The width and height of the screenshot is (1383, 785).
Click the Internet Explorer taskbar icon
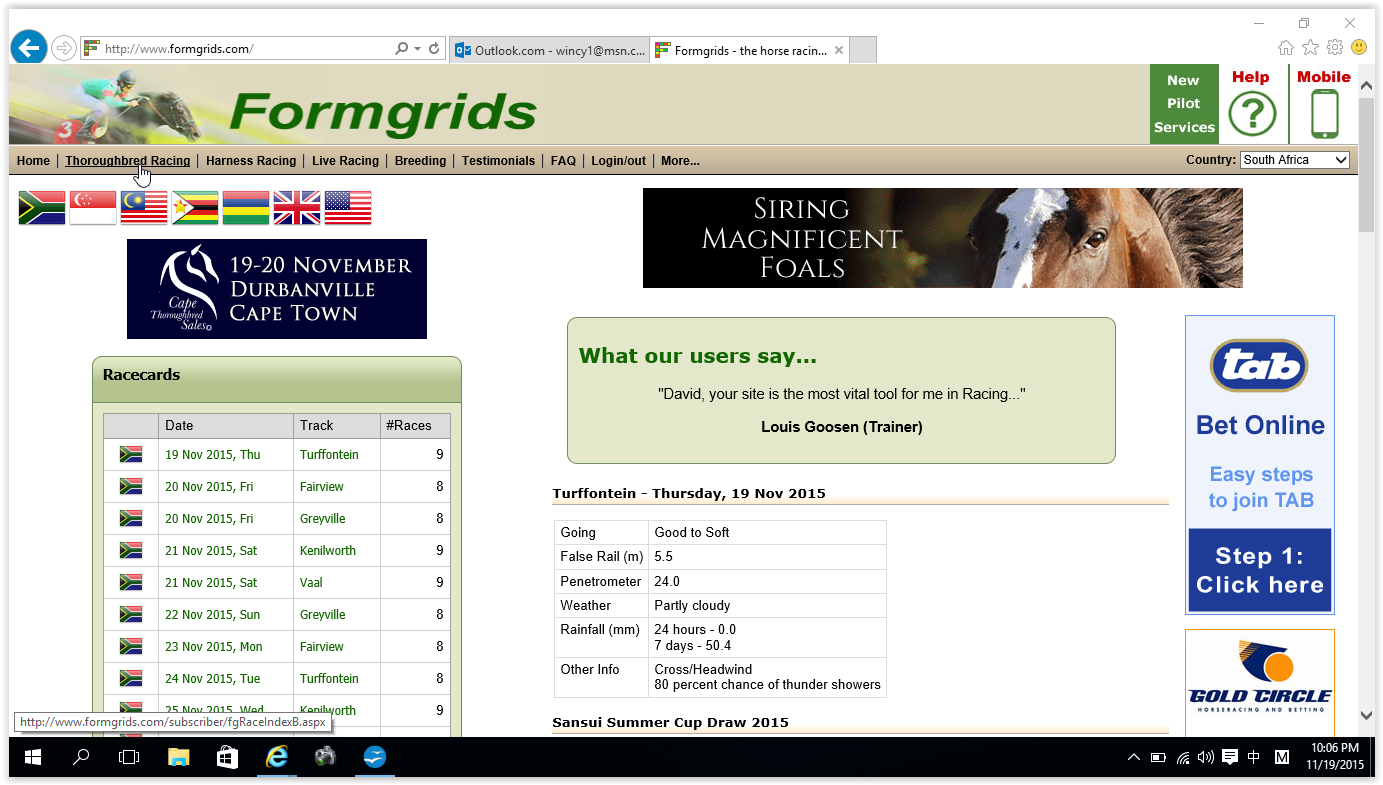click(x=276, y=757)
